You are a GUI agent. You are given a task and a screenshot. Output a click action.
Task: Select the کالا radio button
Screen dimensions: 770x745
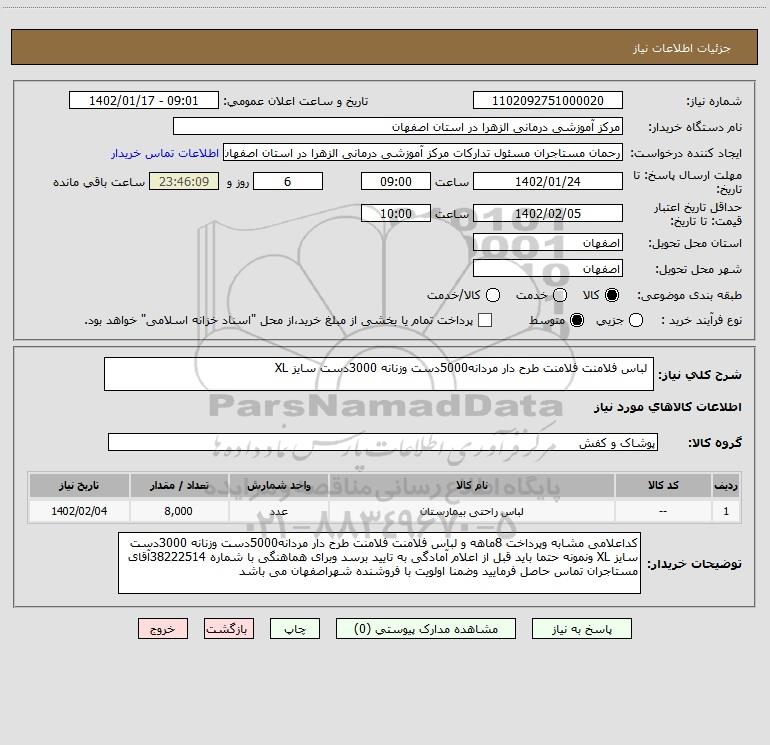click(612, 295)
